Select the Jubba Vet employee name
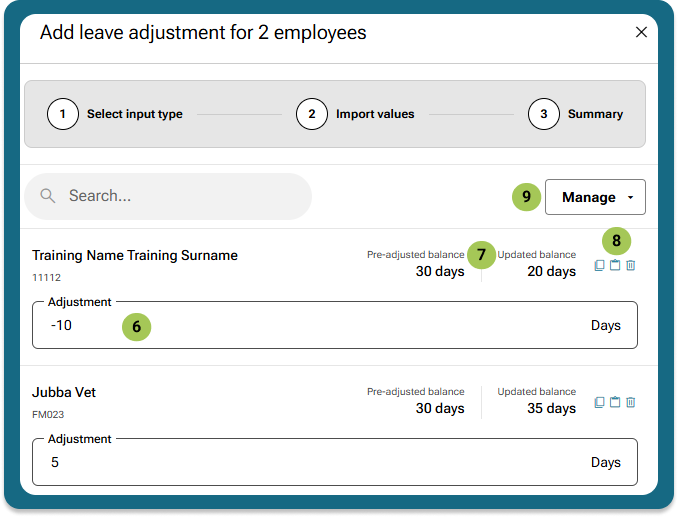The image size is (678, 517). (64, 392)
